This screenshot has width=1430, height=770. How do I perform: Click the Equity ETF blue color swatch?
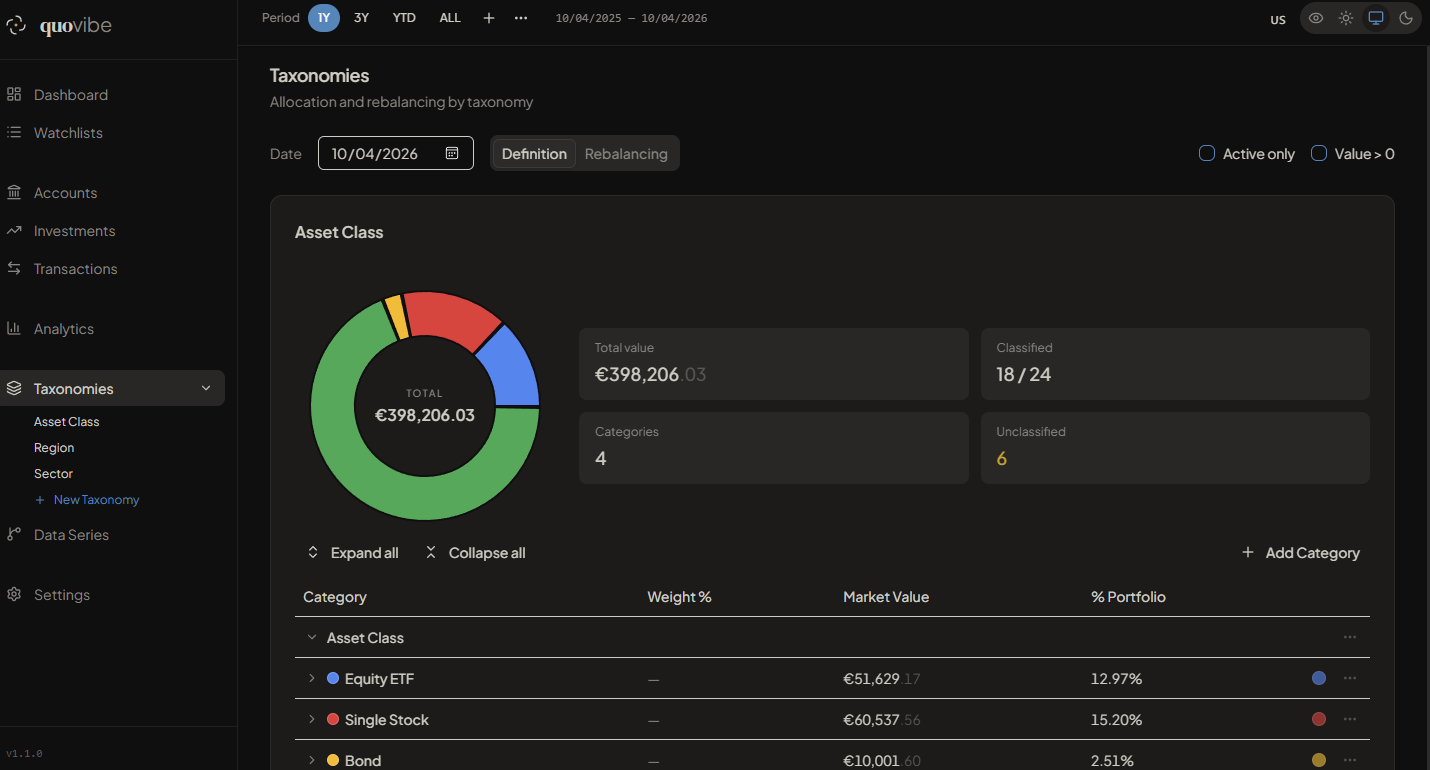(x=1319, y=678)
